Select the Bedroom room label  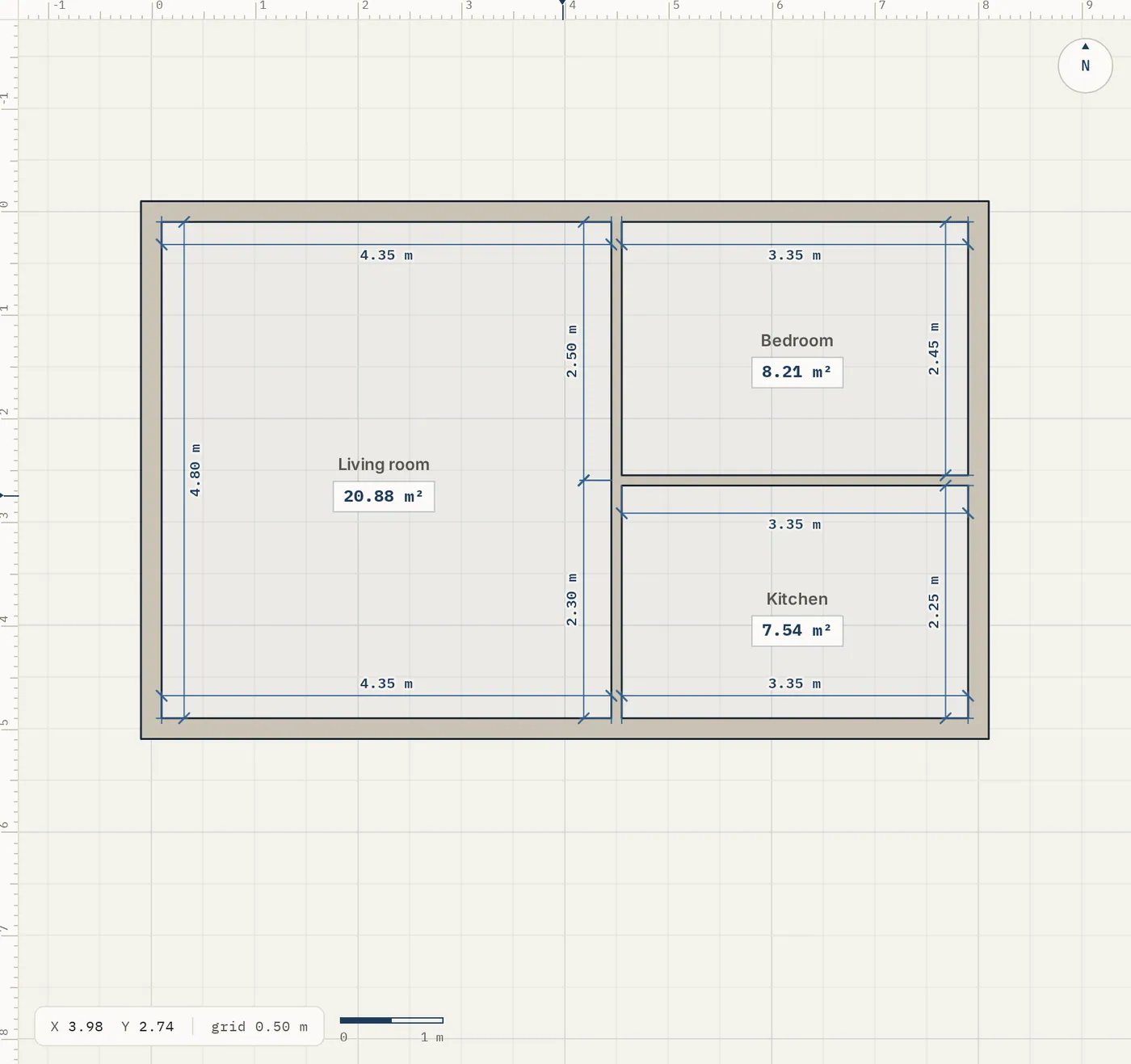pos(797,341)
